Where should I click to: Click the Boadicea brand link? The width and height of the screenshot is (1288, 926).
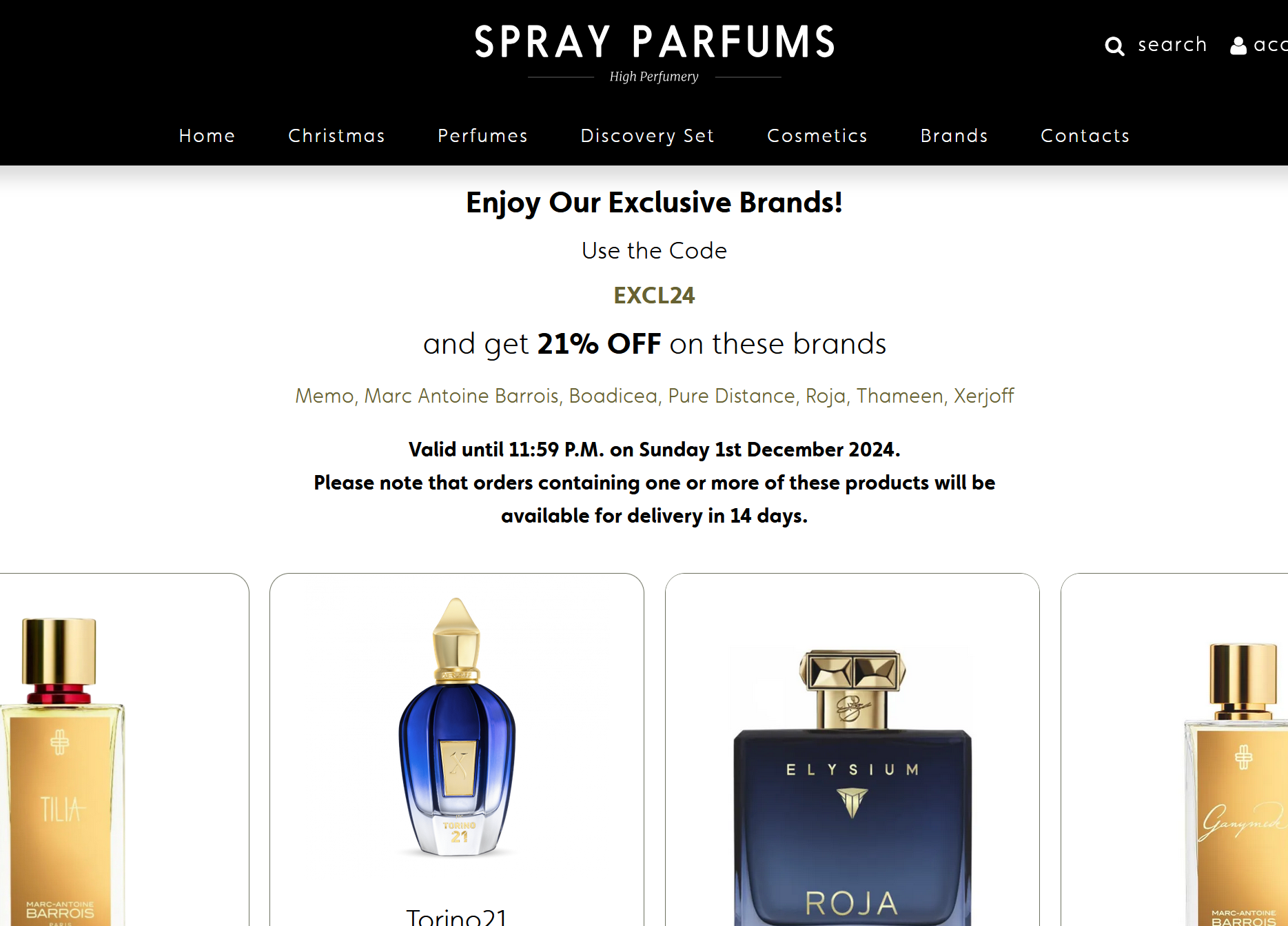[x=613, y=396]
